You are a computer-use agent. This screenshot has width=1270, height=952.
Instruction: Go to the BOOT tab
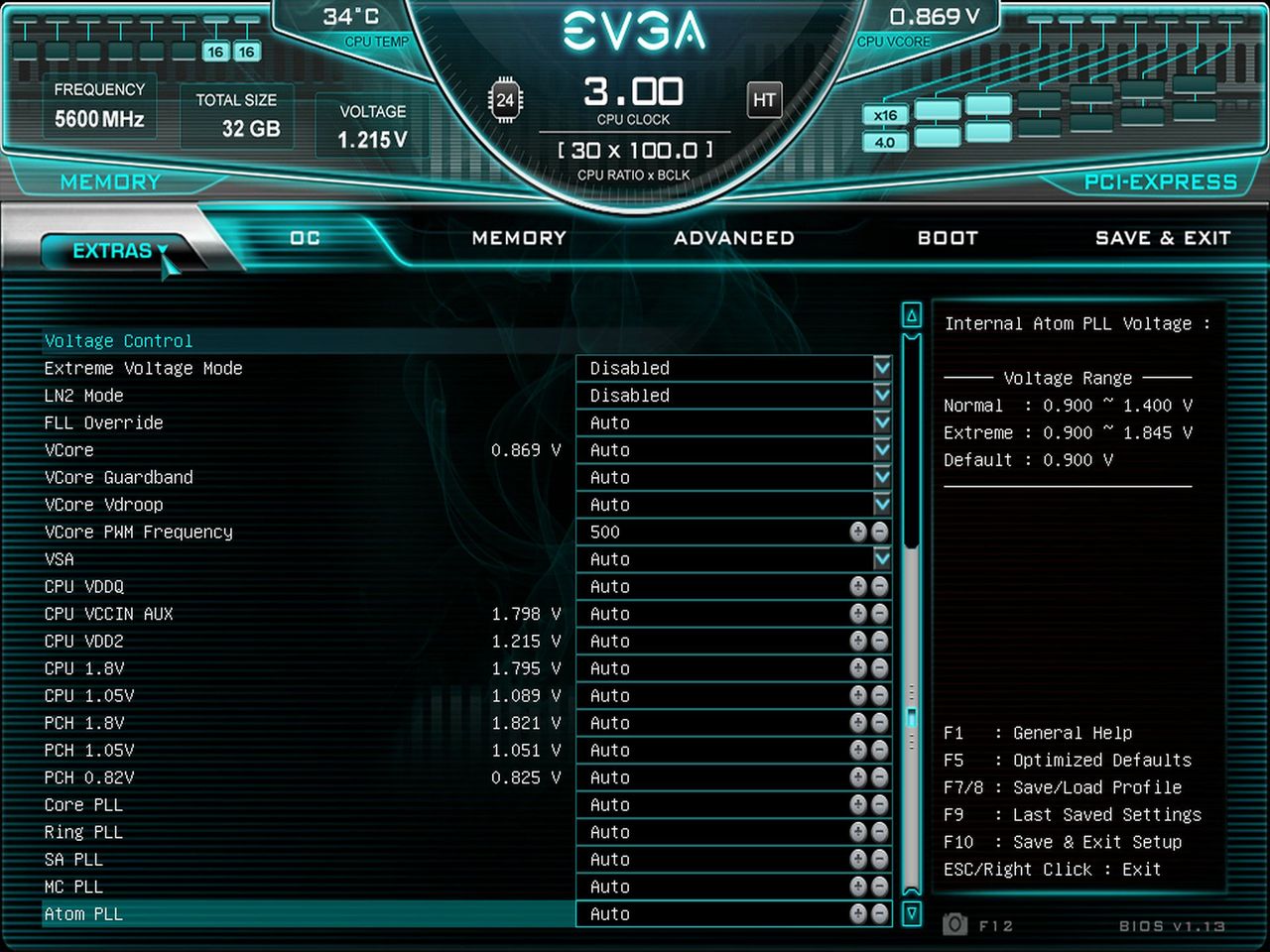pos(948,238)
